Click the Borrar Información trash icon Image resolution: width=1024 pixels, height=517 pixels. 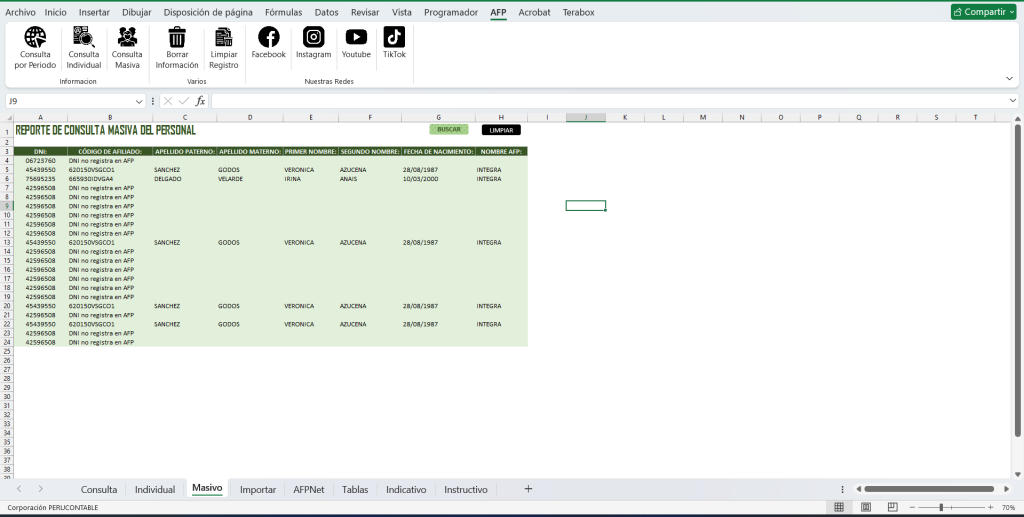click(x=177, y=38)
